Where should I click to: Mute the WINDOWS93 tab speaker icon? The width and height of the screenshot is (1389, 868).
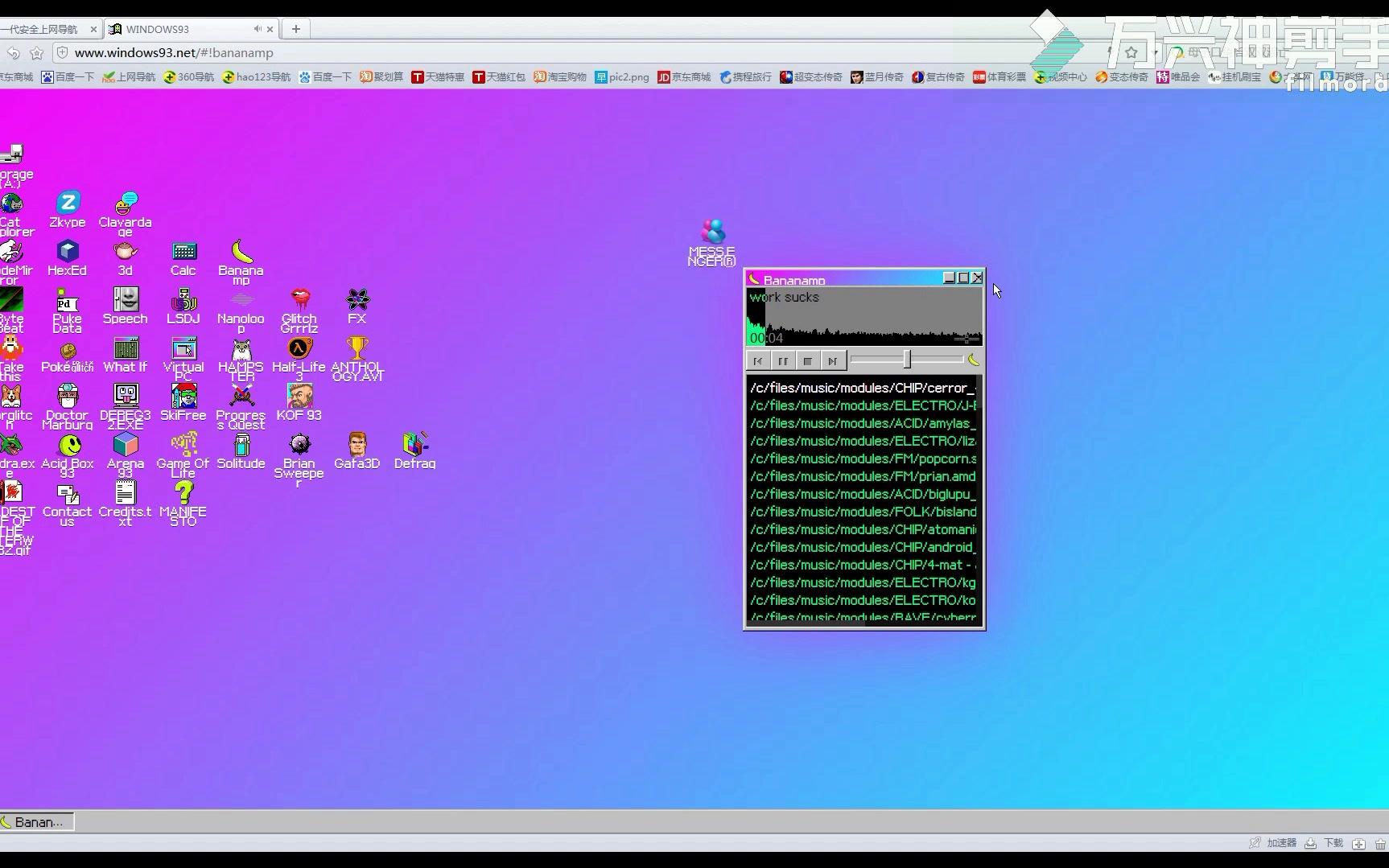[258, 29]
